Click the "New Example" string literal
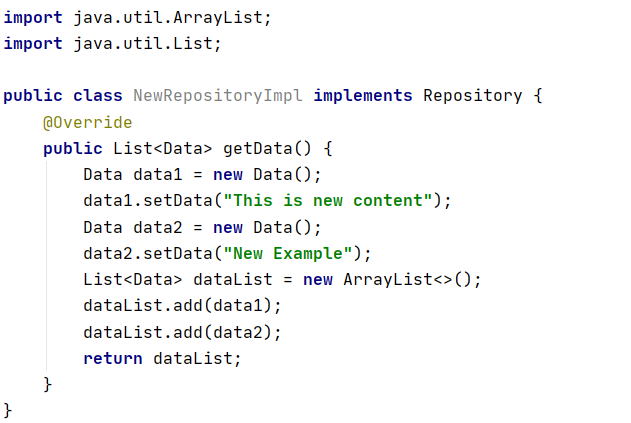631x423 pixels. (x=287, y=252)
